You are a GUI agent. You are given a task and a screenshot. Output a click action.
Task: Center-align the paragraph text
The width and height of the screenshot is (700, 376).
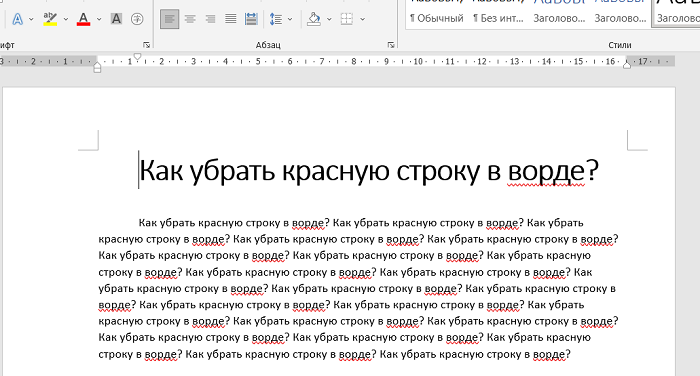click(x=190, y=19)
